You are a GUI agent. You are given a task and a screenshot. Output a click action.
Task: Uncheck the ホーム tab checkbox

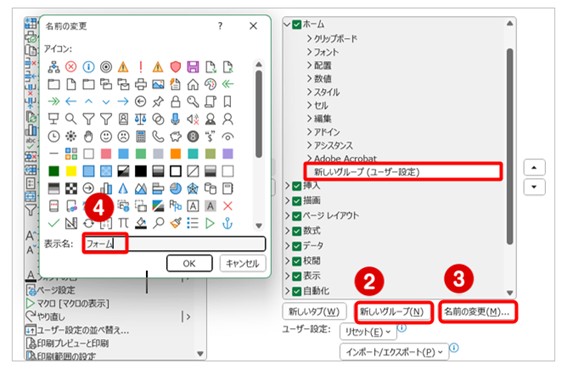coord(297,25)
